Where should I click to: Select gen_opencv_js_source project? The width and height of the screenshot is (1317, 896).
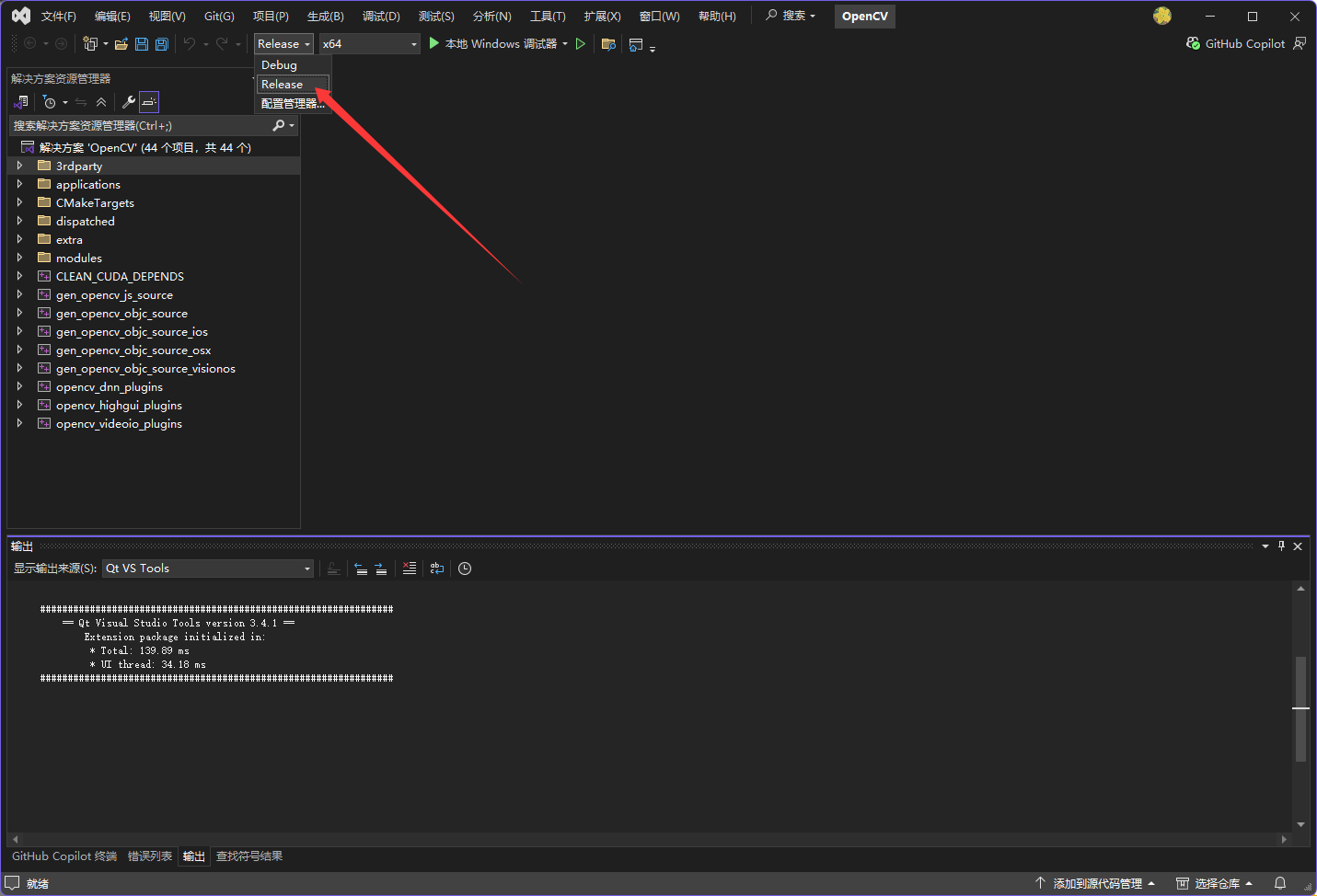pyautogui.click(x=114, y=294)
